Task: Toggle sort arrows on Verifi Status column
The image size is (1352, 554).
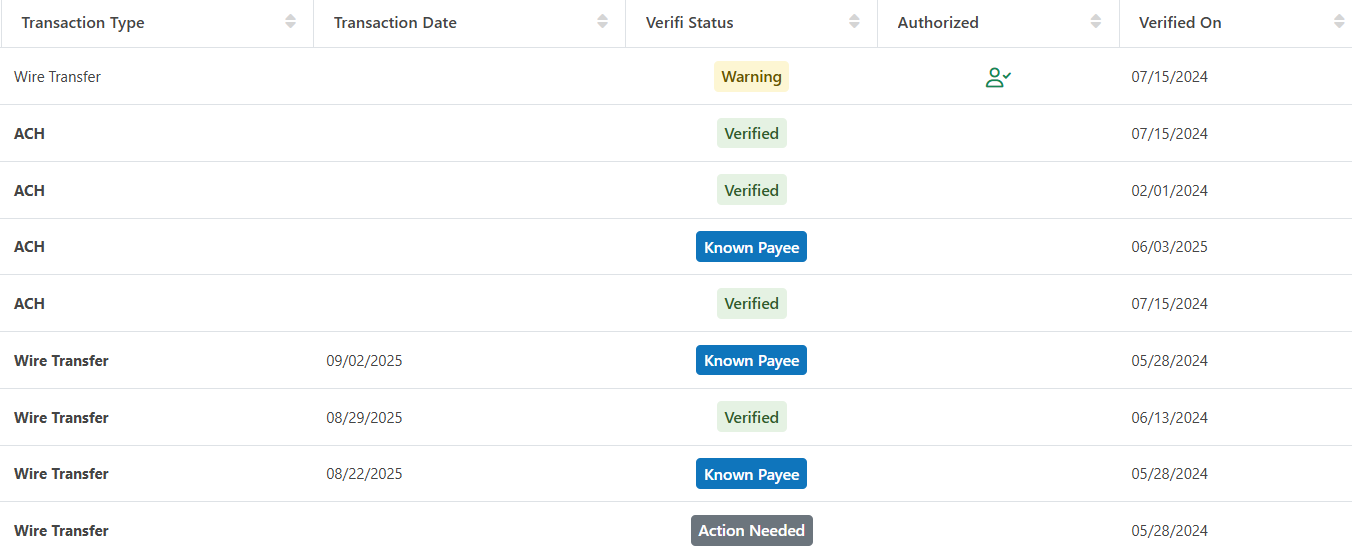Action: coord(854,22)
